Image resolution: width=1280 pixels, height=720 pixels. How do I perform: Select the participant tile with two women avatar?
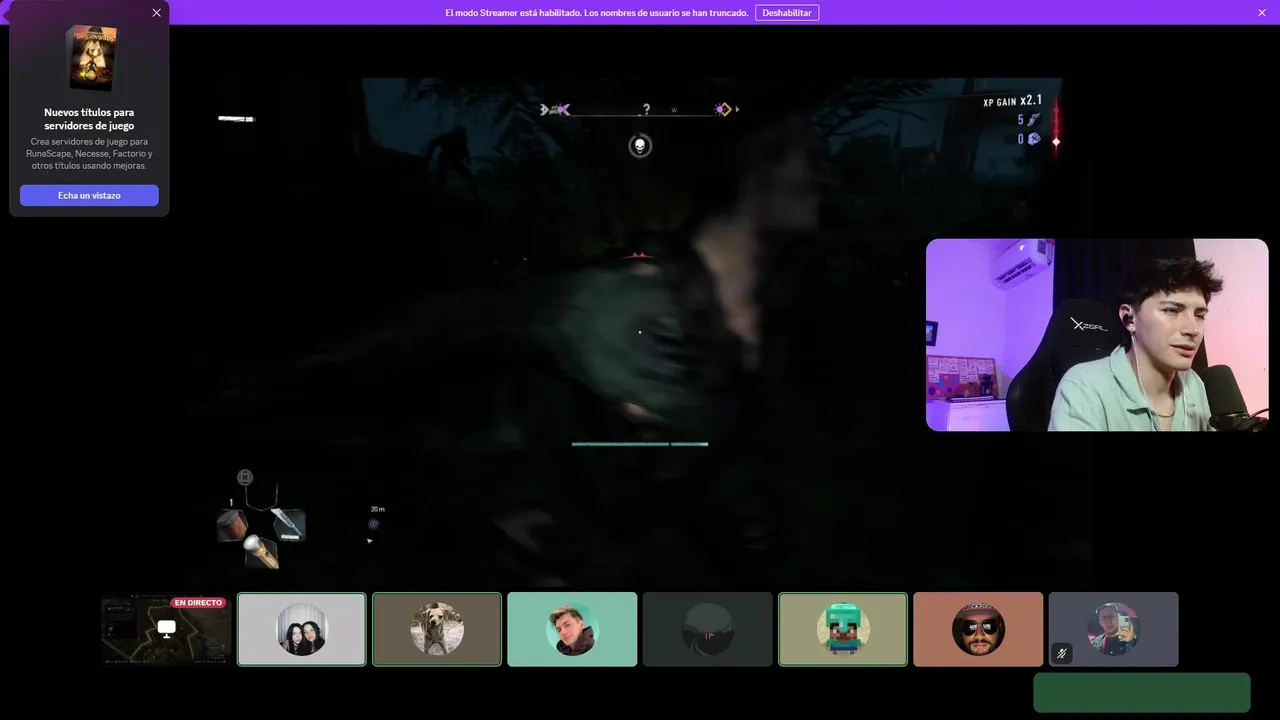coord(302,629)
